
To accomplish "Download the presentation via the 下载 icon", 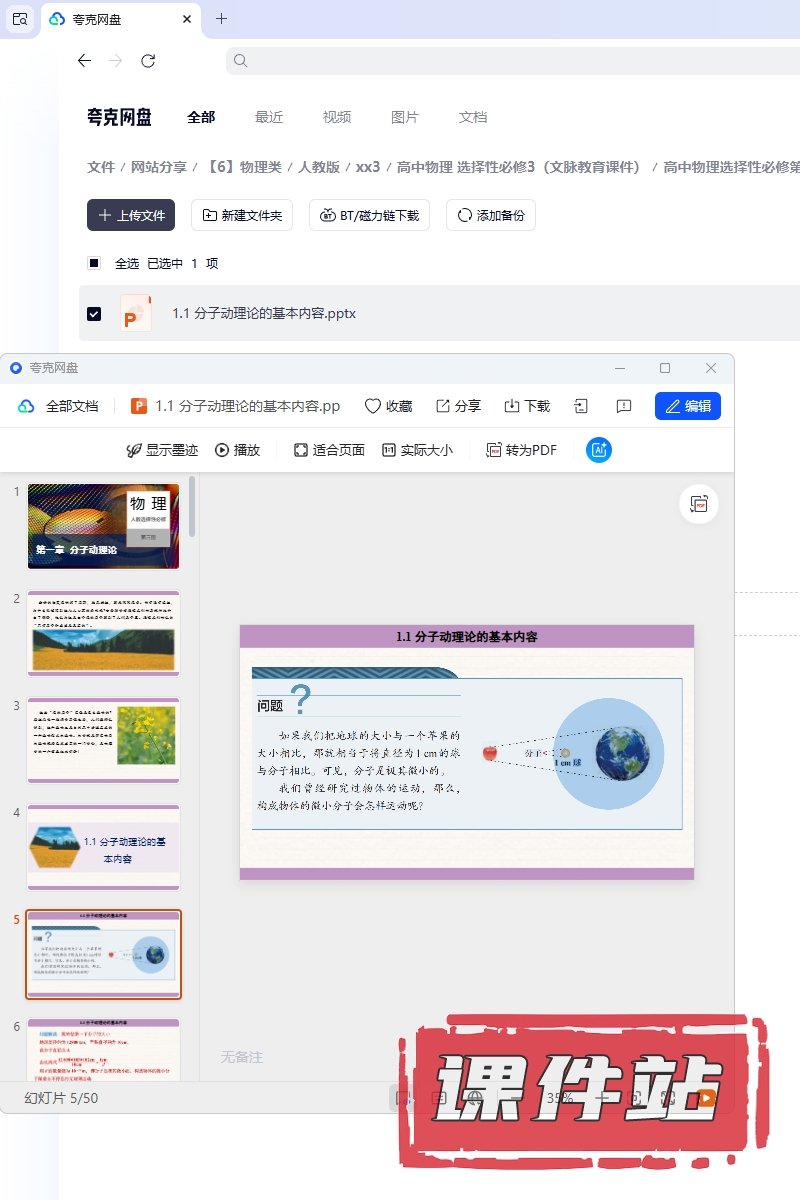I will click(527, 406).
